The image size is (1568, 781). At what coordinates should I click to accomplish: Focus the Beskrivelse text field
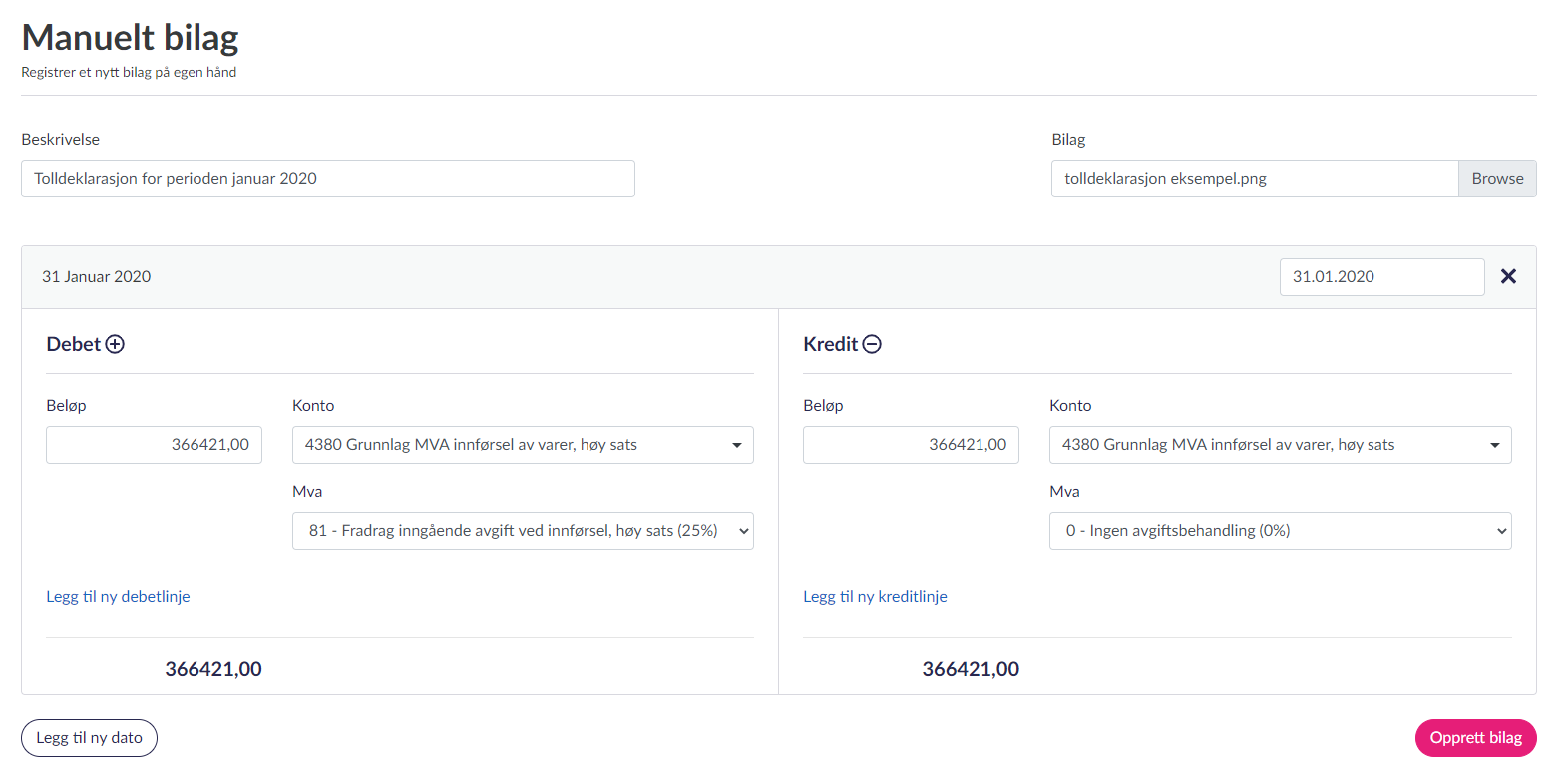pos(327,179)
